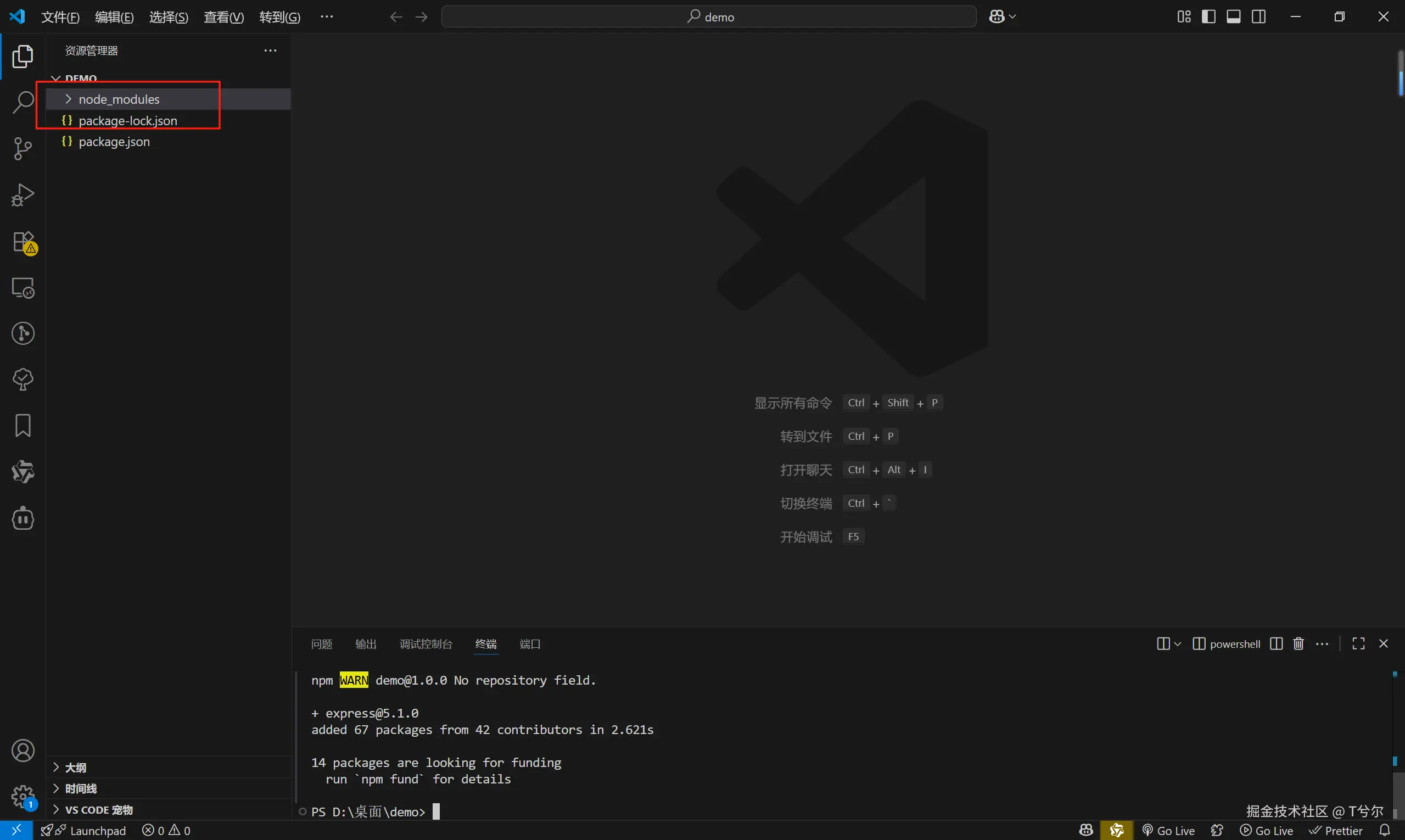
Task: Toggle primary side bar visibility
Action: coord(1208,16)
